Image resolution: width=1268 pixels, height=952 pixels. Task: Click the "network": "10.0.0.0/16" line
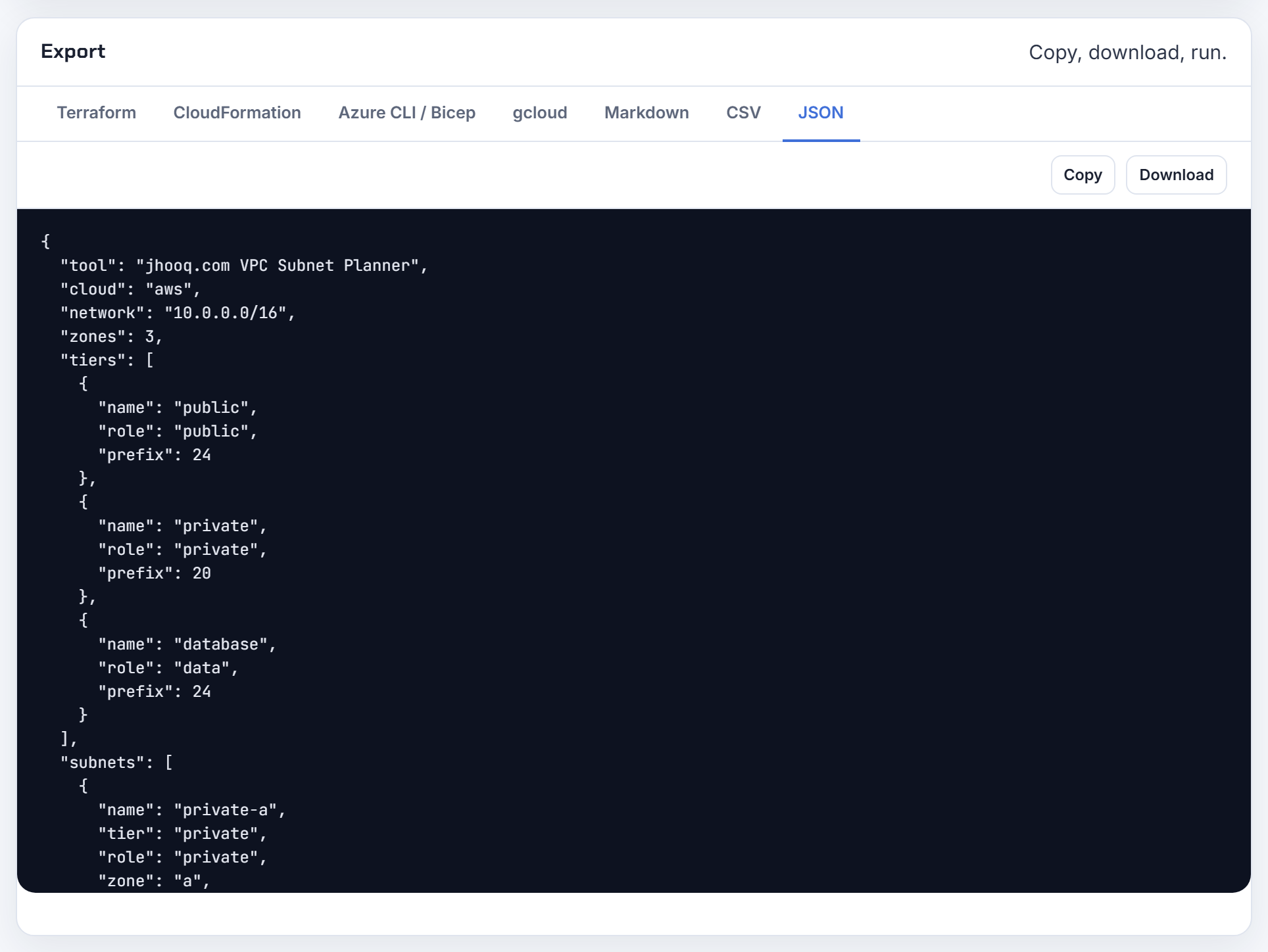pos(178,313)
